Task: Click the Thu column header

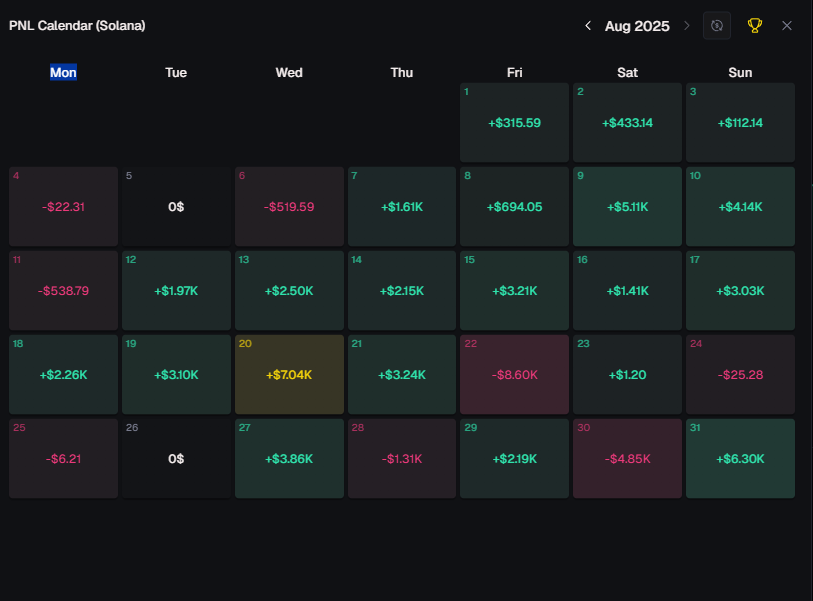Action: pyautogui.click(x=402, y=72)
